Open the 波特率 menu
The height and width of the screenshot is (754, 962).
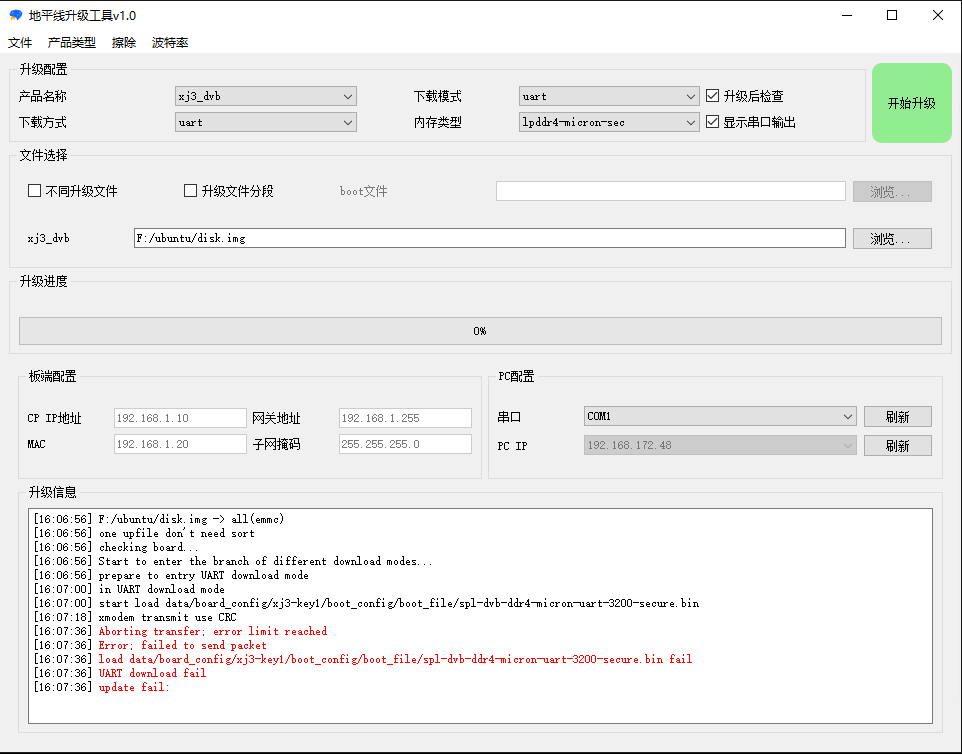click(x=170, y=43)
